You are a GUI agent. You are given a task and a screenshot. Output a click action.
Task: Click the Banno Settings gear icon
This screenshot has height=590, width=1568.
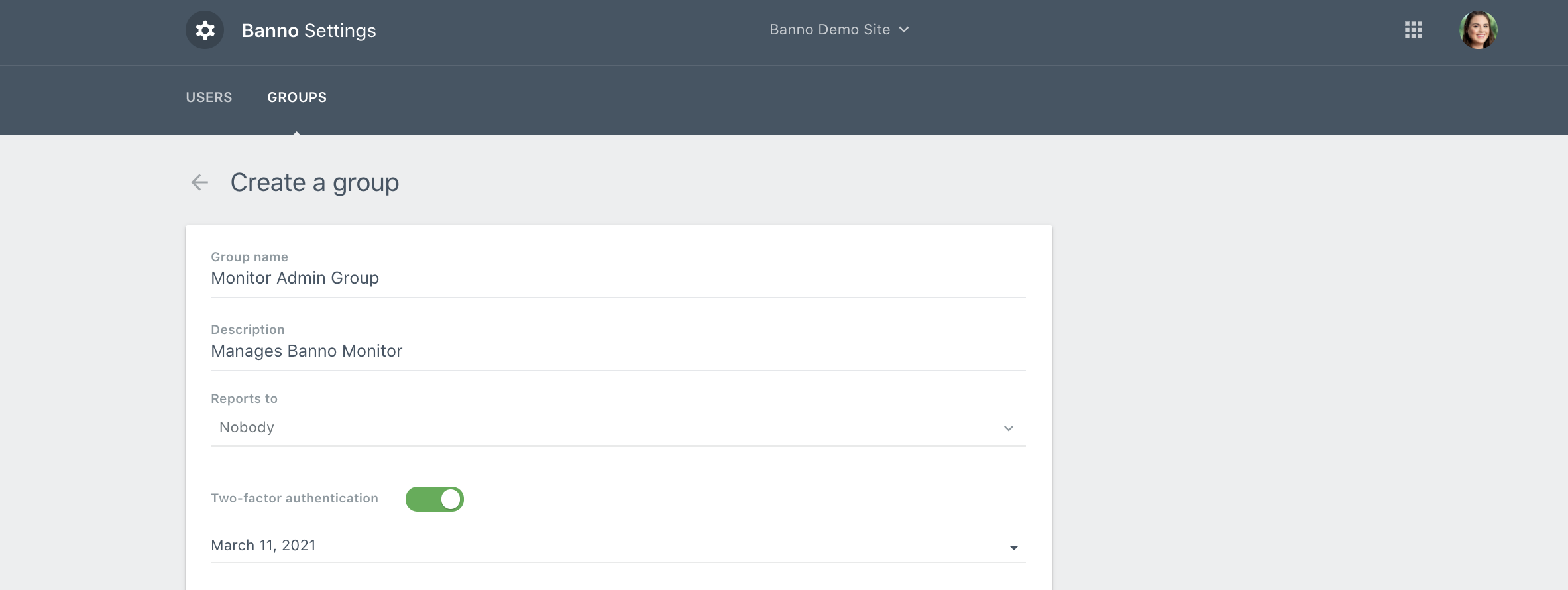pyautogui.click(x=205, y=30)
